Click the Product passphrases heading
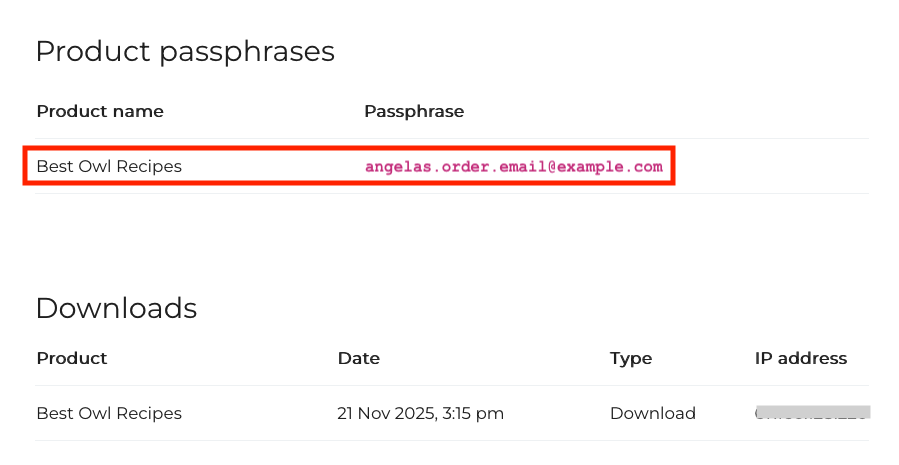 tap(185, 51)
